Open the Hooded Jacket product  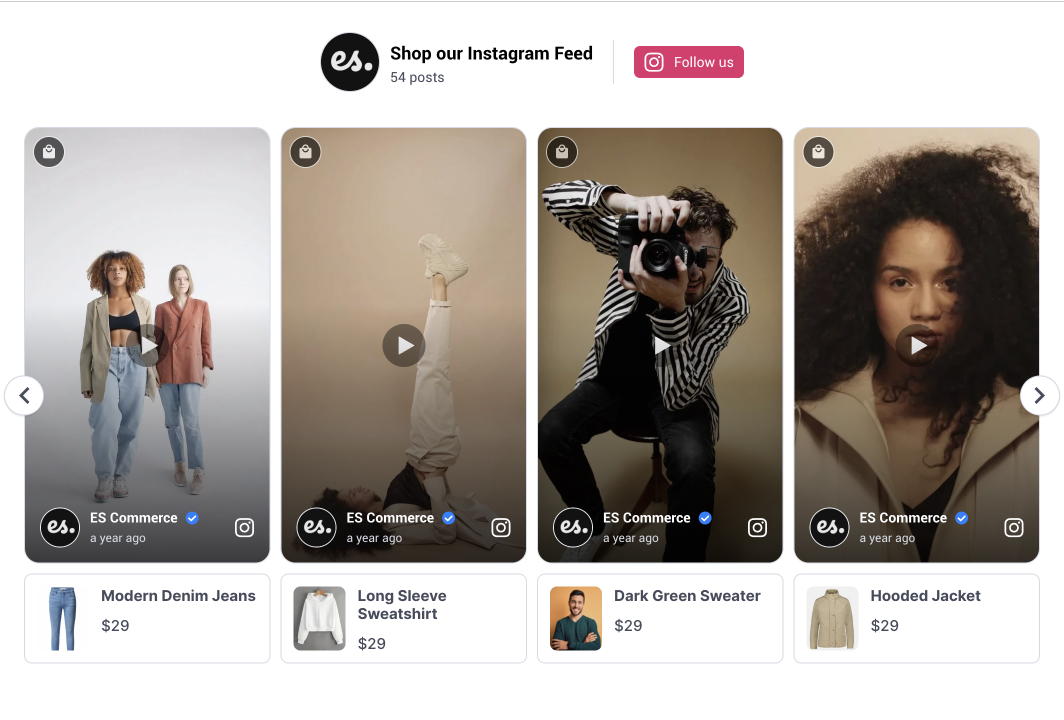925,595
